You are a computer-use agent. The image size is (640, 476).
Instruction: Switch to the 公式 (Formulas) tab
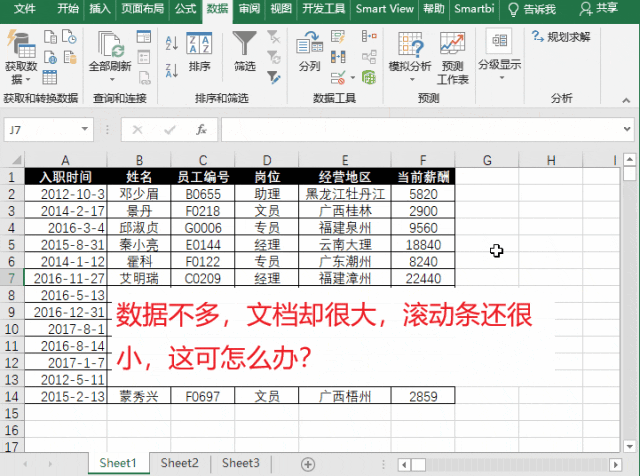click(x=185, y=9)
